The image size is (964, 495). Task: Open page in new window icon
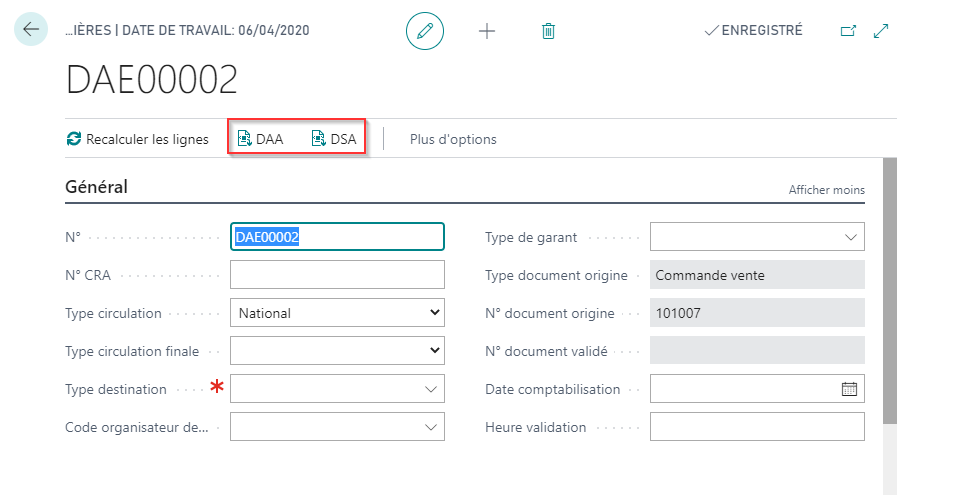click(848, 31)
